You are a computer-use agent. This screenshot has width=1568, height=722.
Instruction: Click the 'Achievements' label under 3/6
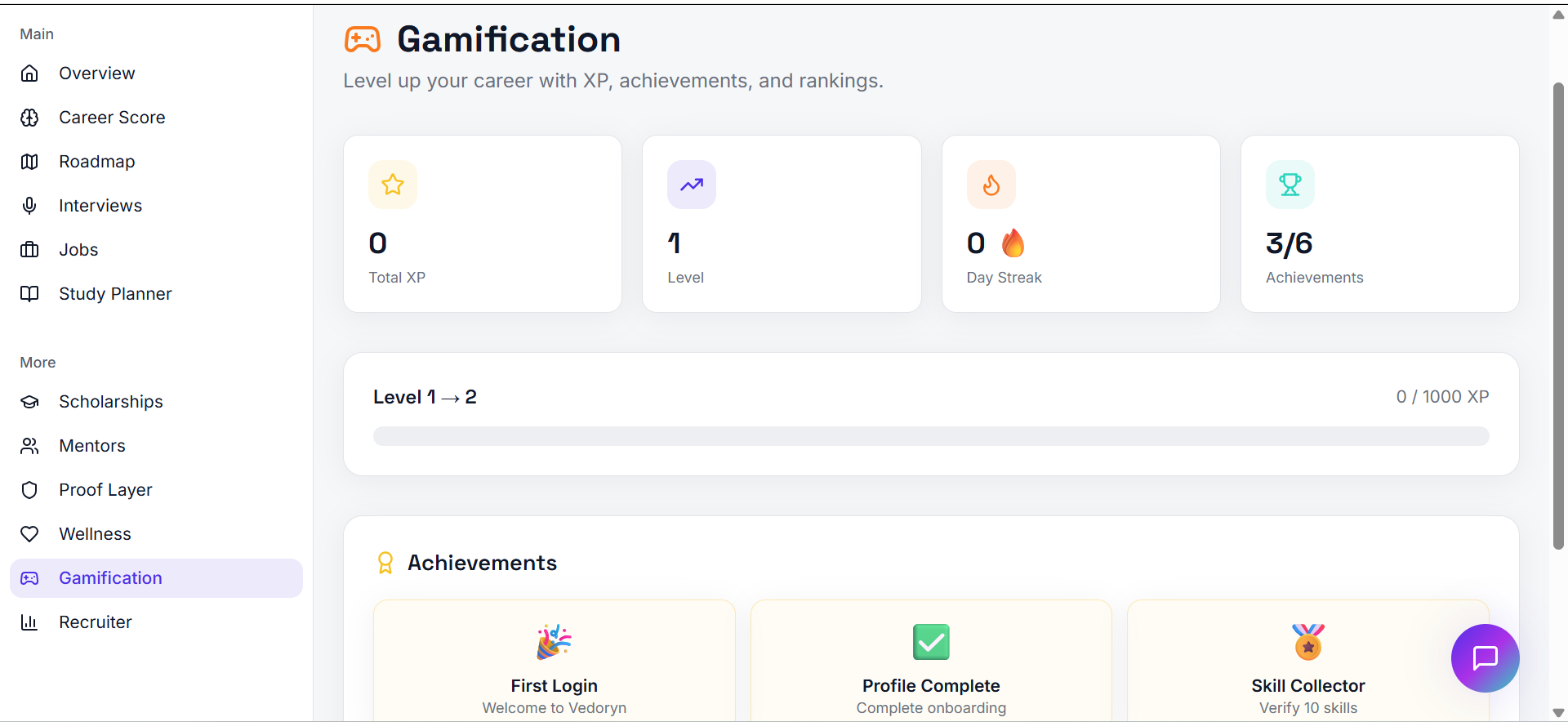tap(1315, 278)
